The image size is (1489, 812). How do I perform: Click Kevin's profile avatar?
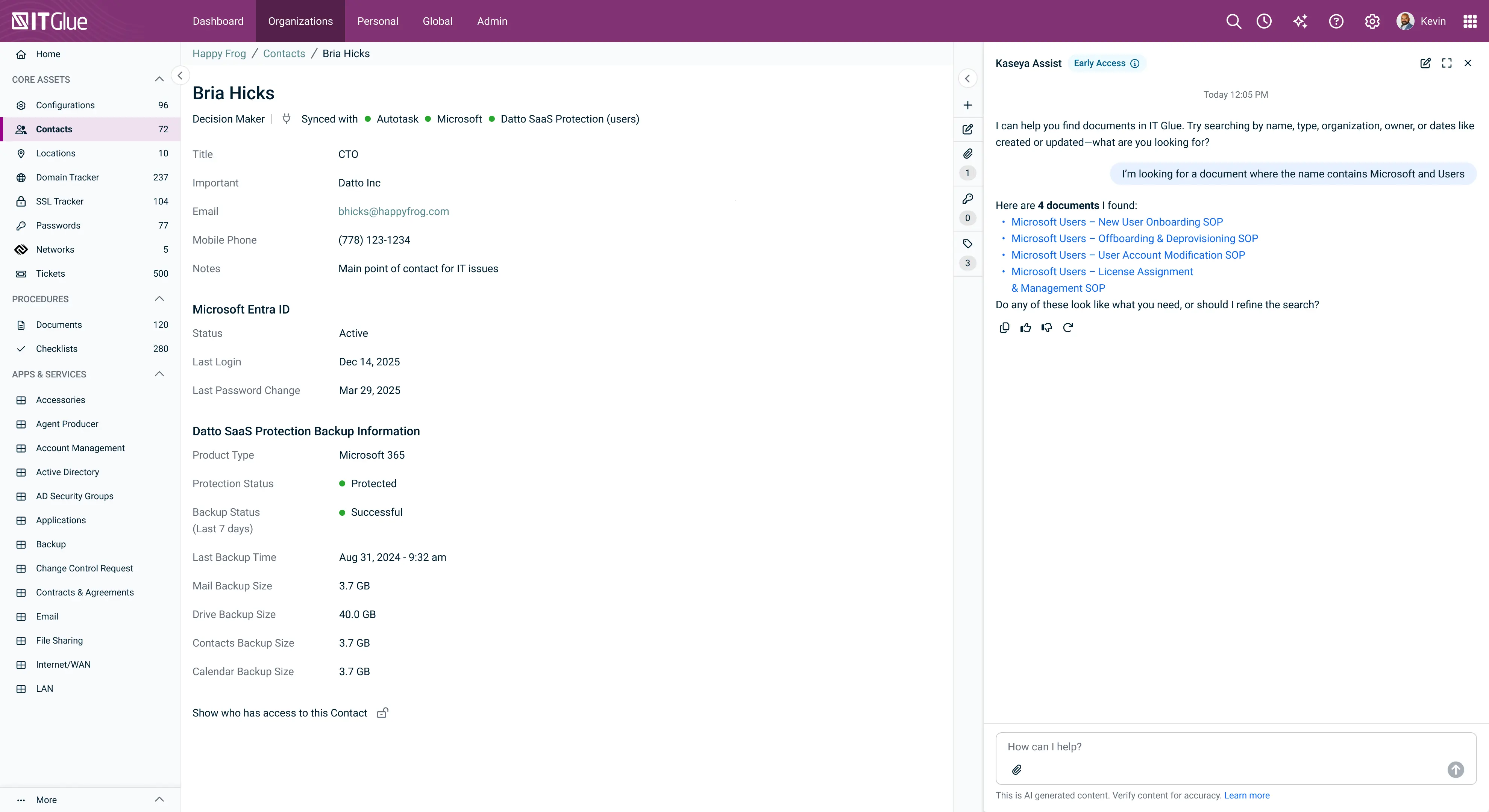click(x=1405, y=21)
